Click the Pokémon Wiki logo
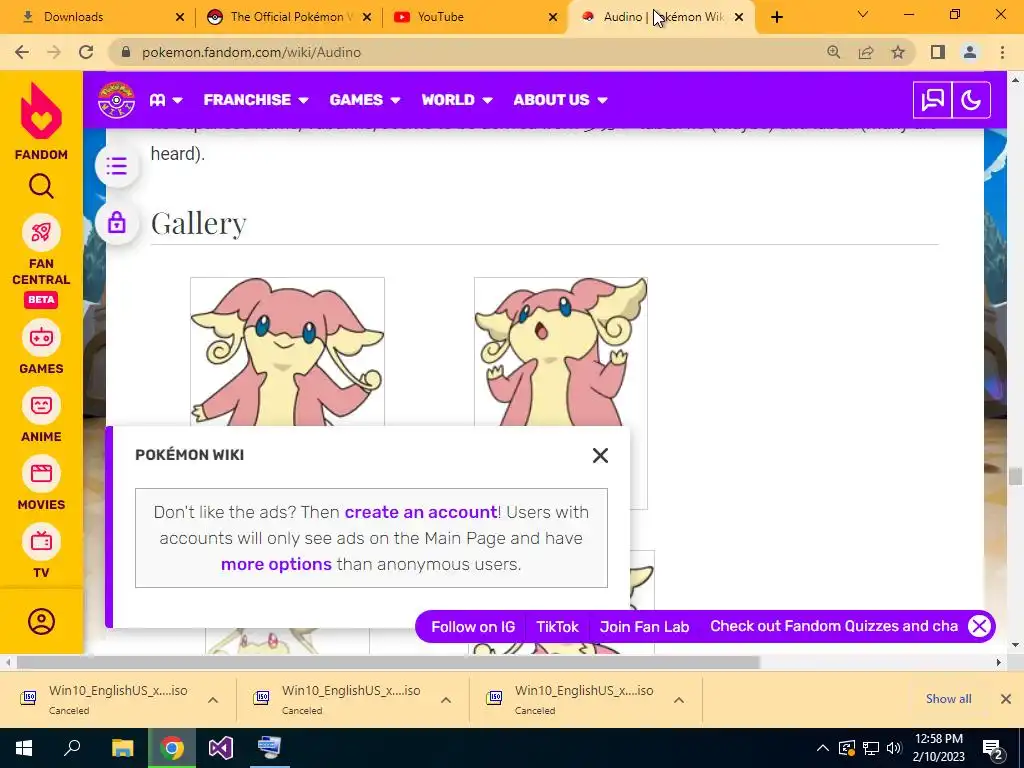 pos(116,100)
